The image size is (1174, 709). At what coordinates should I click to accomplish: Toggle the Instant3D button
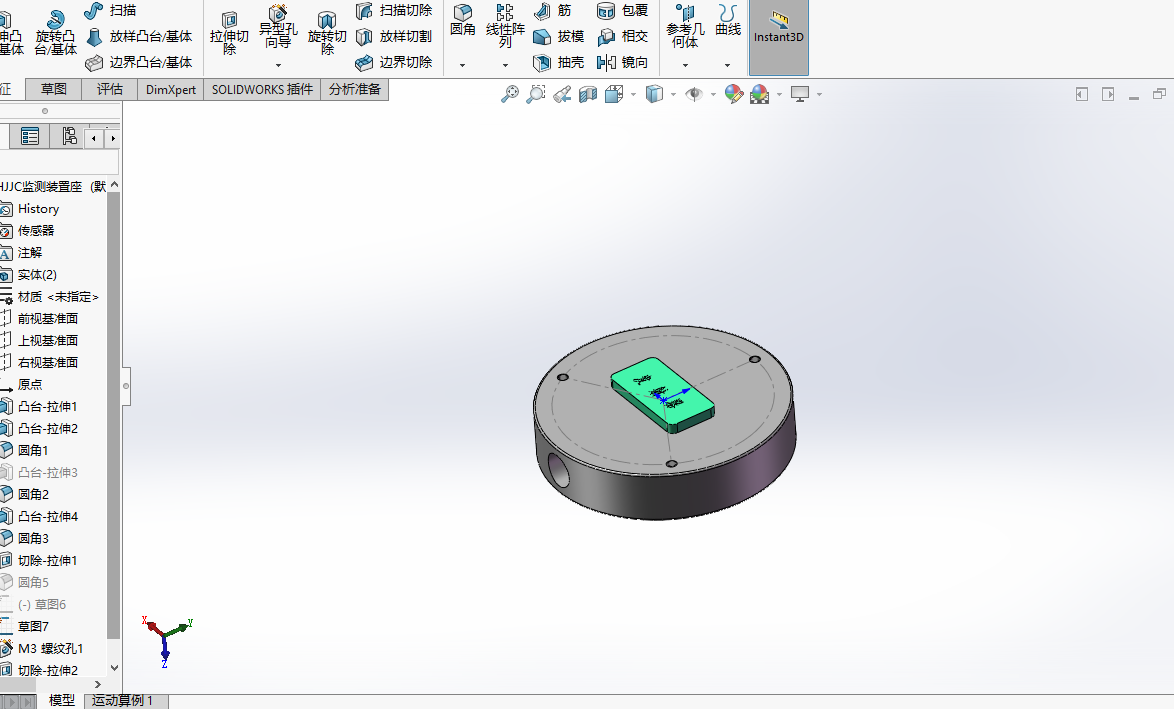(779, 37)
